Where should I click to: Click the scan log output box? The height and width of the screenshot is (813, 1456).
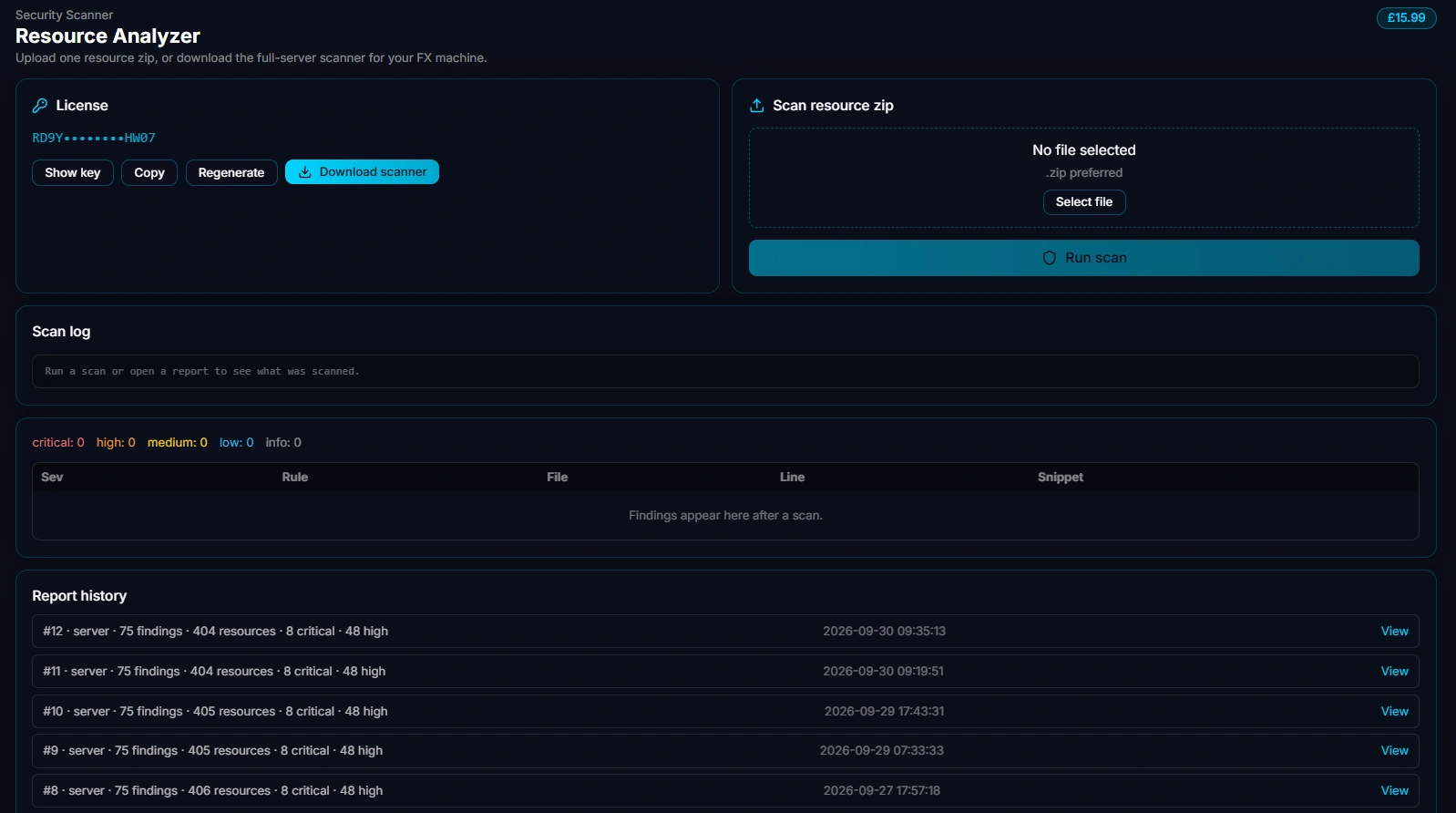pyautogui.click(x=725, y=372)
